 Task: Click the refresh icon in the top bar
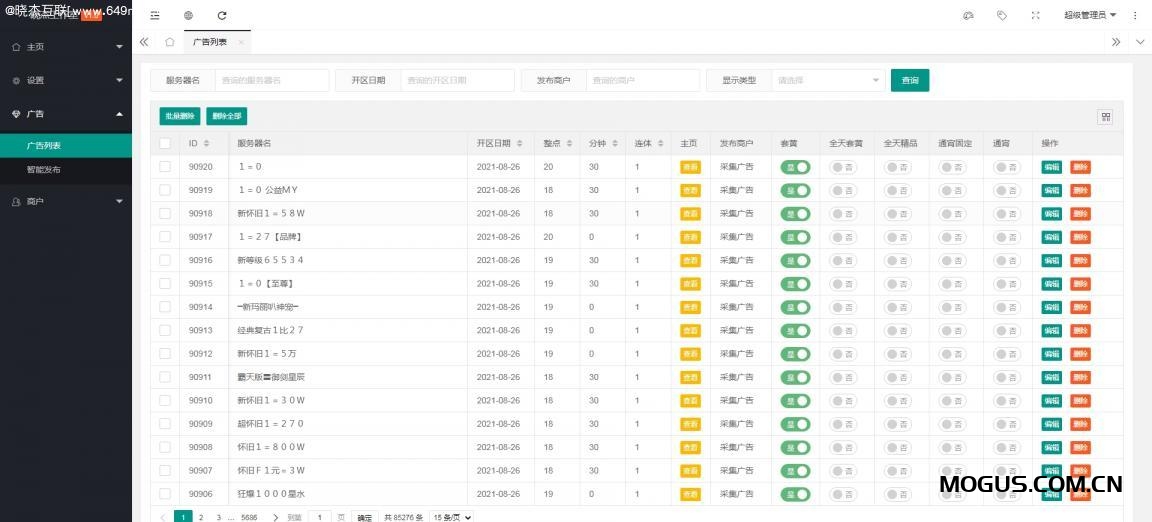point(222,15)
